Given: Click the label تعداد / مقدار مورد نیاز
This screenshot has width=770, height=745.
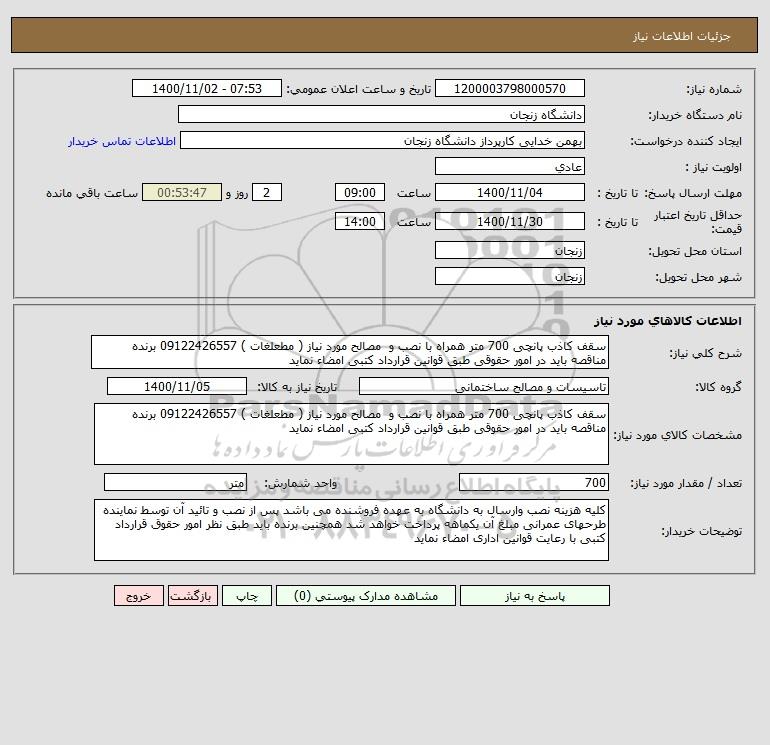Looking at the screenshot, I should coord(686,483).
